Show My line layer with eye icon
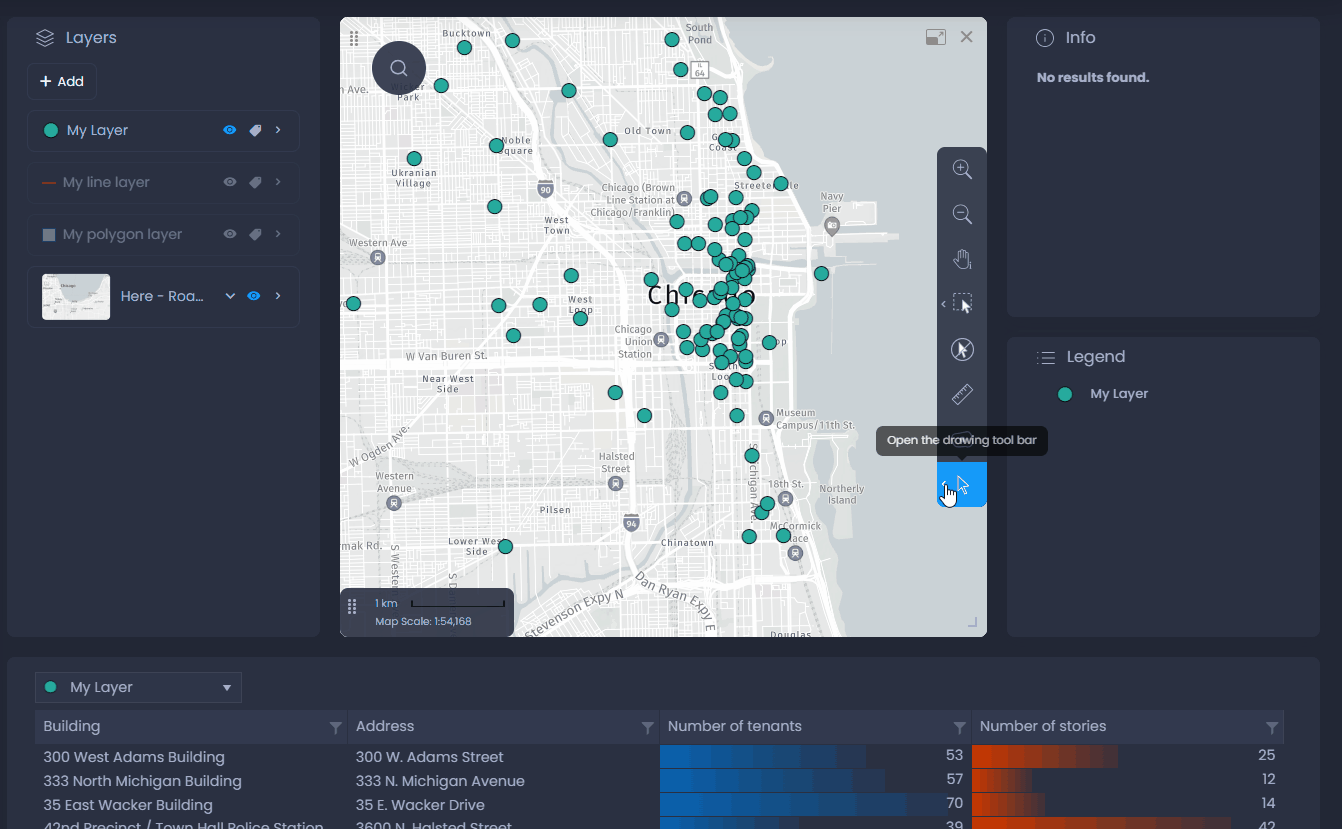The height and width of the screenshot is (829, 1342). pyautogui.click(x=230, y=182)
